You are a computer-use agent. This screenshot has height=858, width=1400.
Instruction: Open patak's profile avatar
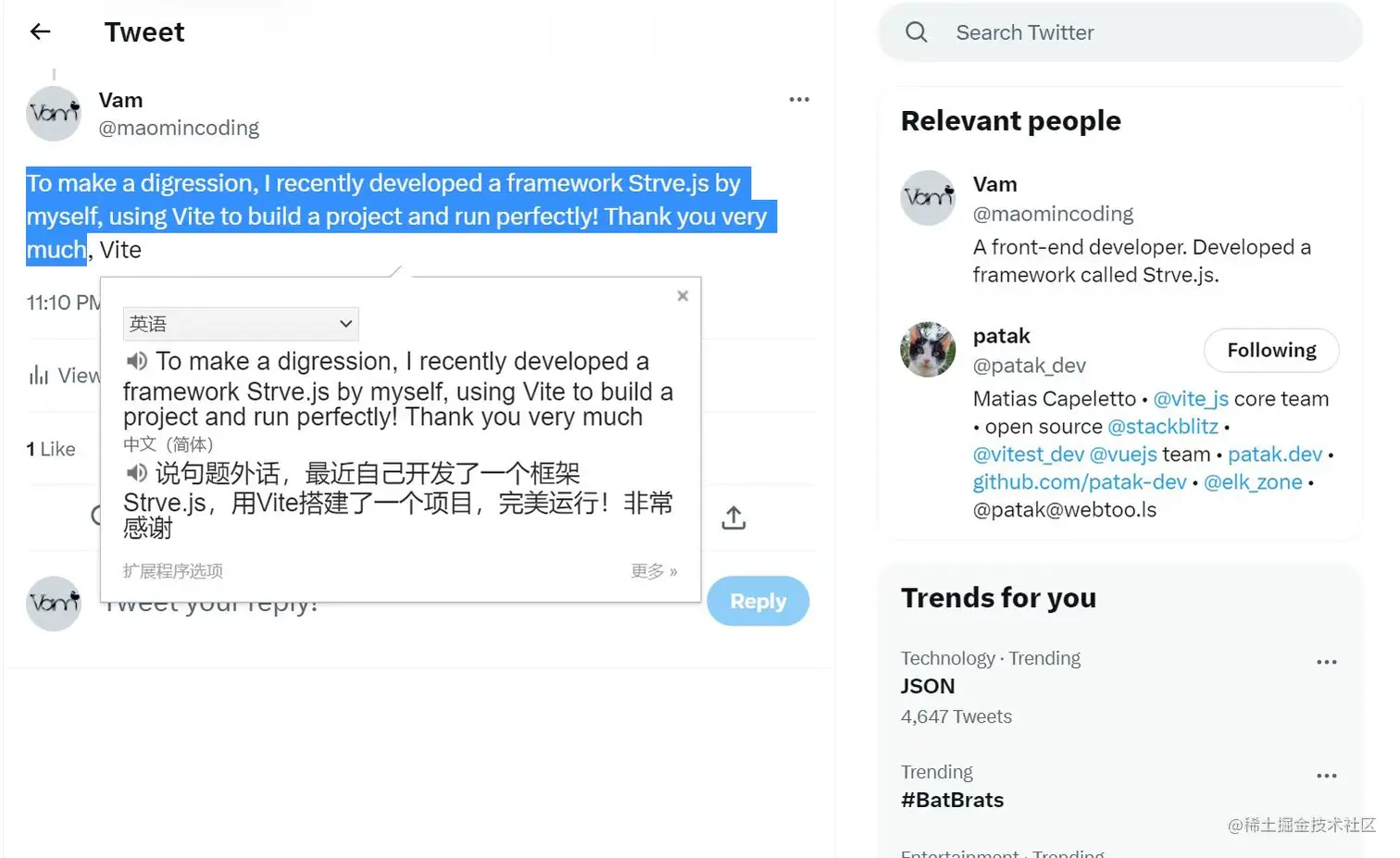[928, 350]
